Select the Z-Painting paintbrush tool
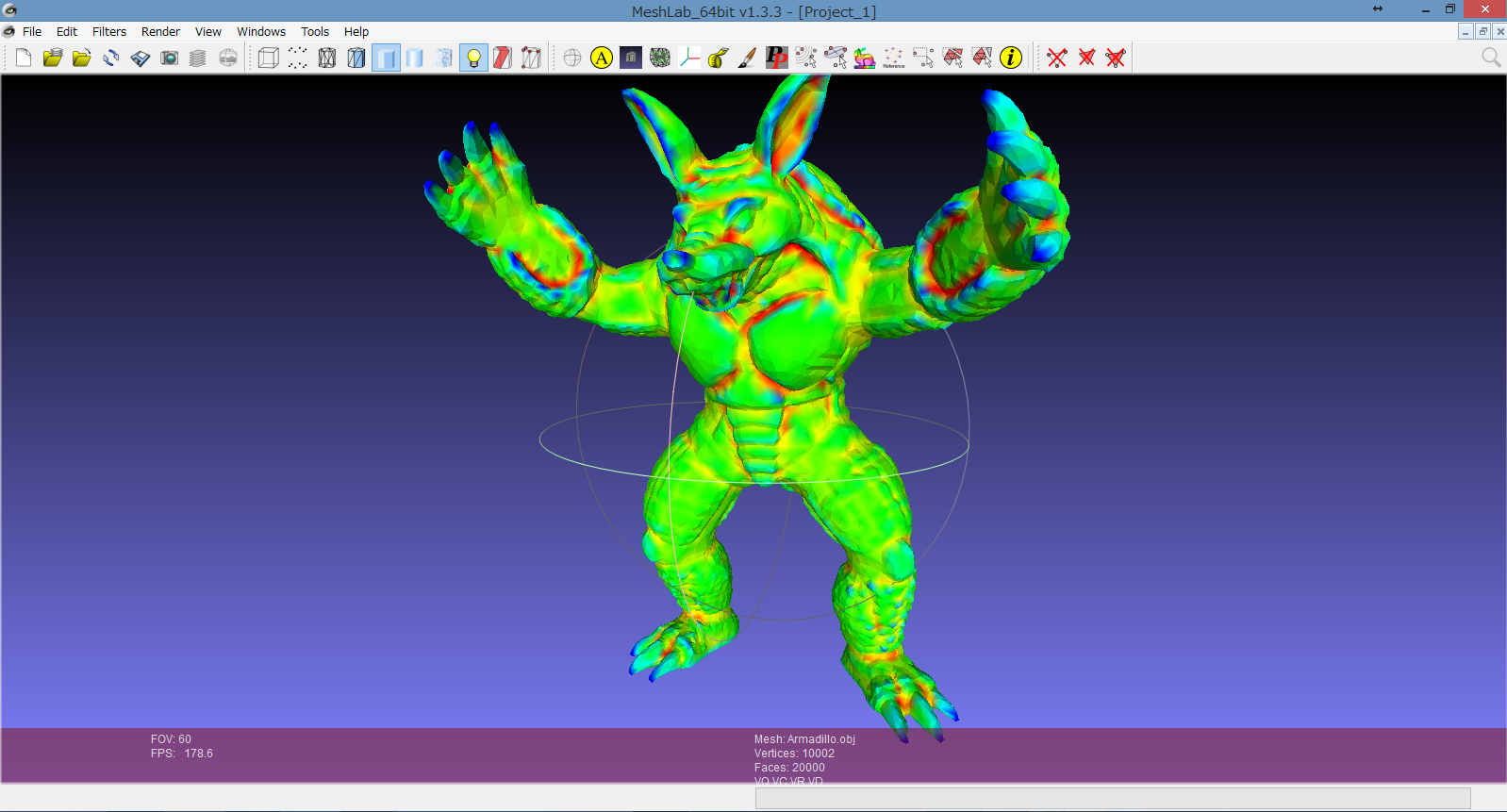Image resolution: width=1507 pixels, height=812 pixels. [748, 58]
